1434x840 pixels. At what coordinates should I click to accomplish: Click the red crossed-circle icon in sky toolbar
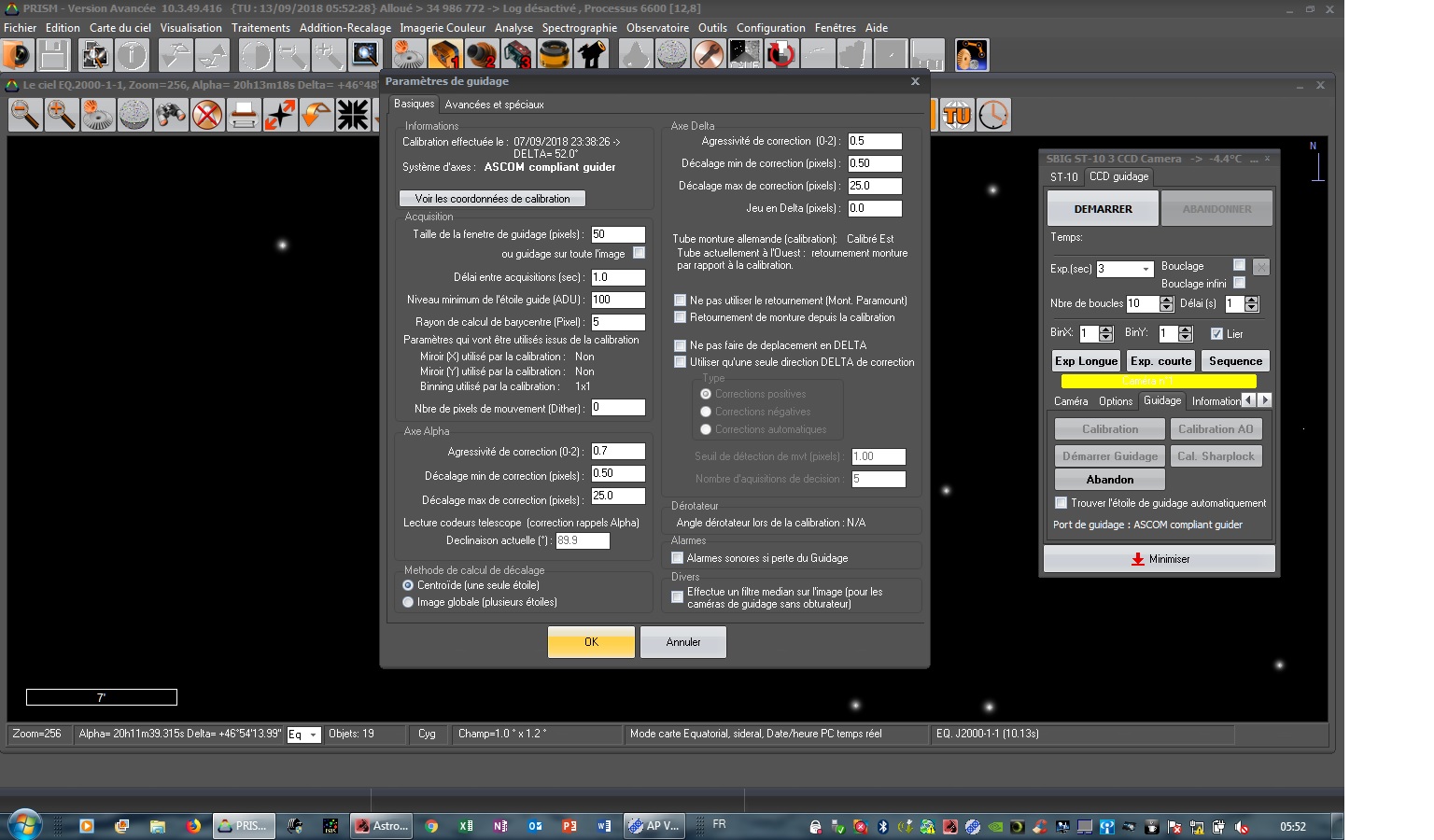coord(207,116)
